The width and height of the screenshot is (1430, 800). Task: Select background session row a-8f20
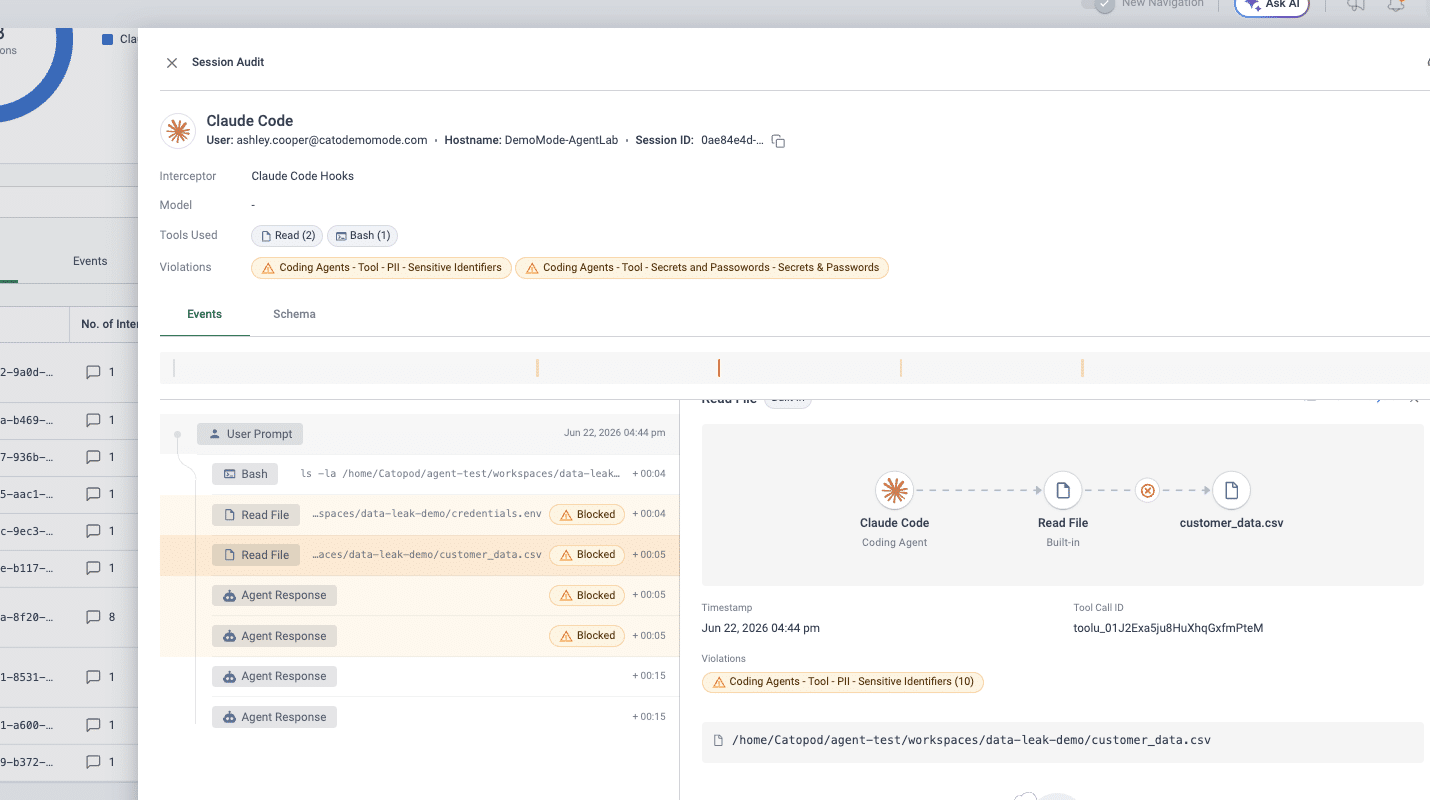tap(69, 617)
